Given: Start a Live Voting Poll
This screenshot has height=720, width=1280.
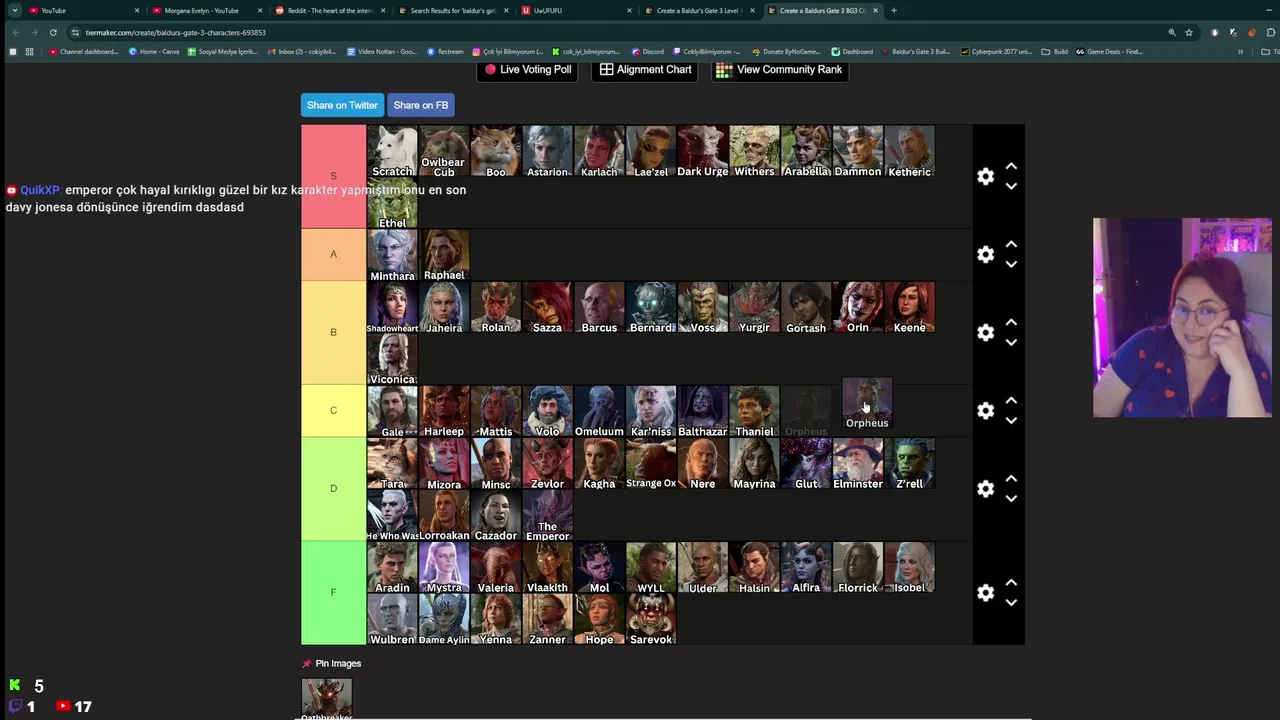Looking at the screenshot, I should (528, 70).
